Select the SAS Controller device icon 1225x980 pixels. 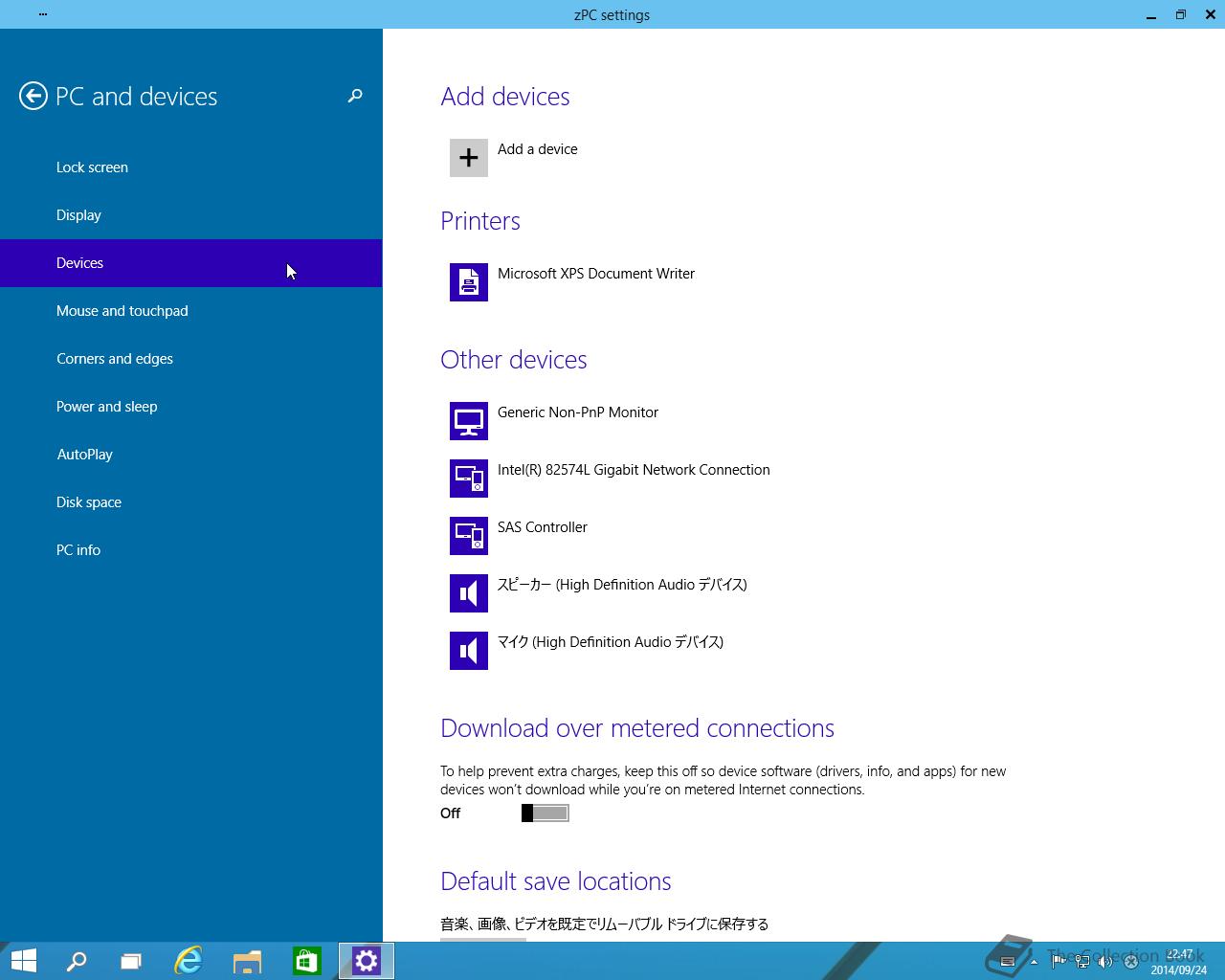point(469,536)
